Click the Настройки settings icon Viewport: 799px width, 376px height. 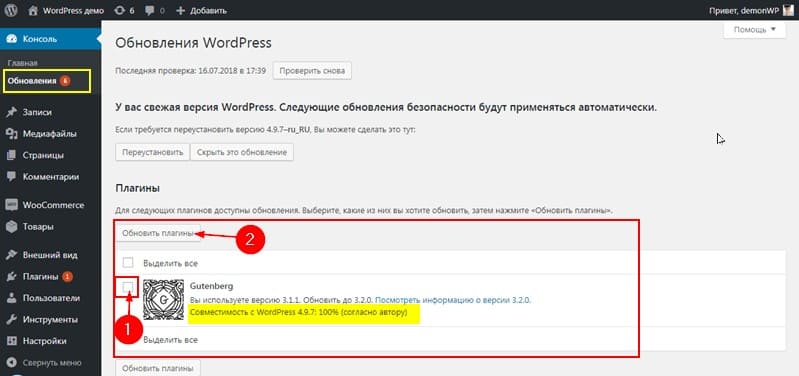(x=12, y=341)
